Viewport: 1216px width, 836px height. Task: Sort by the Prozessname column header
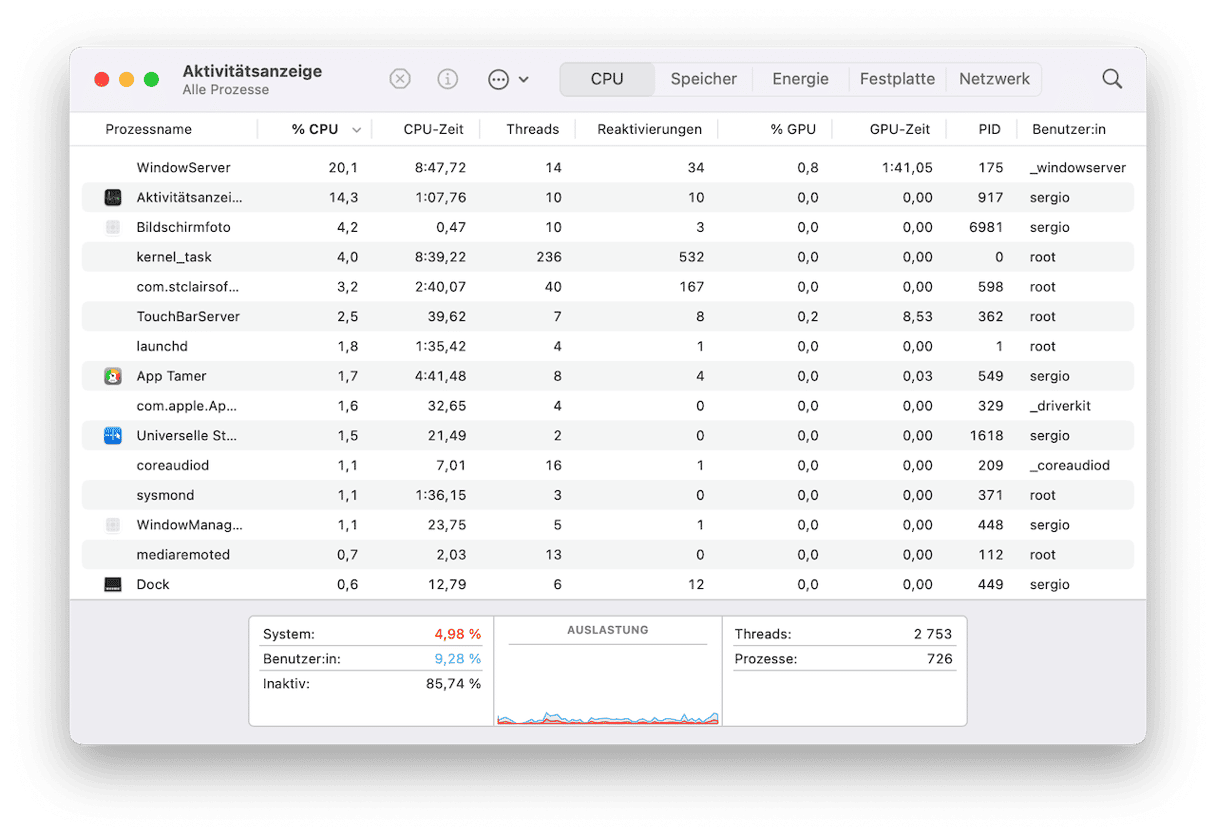[148, 129]
